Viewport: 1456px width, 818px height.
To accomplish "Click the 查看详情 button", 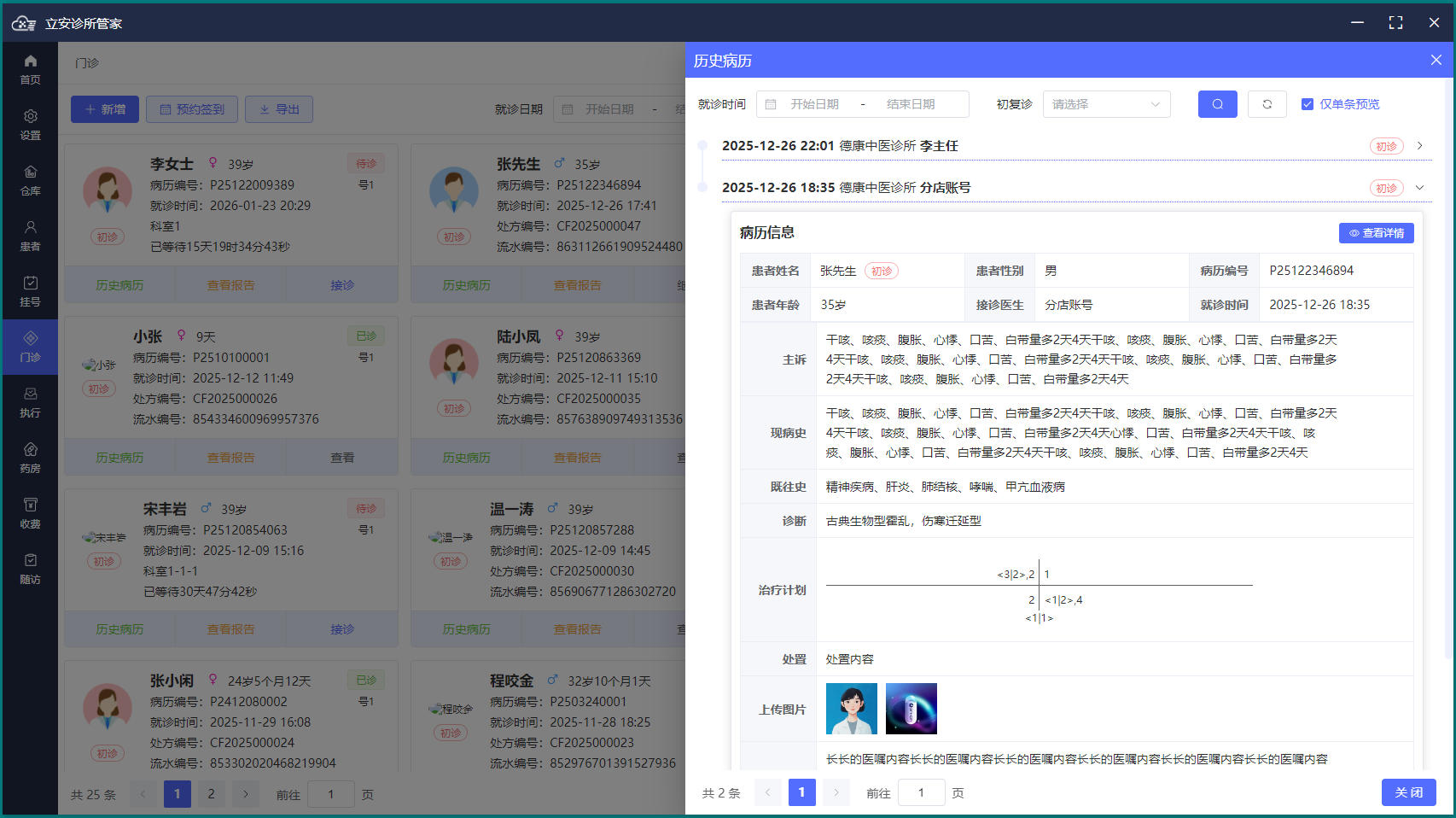I will [1376, 233].
